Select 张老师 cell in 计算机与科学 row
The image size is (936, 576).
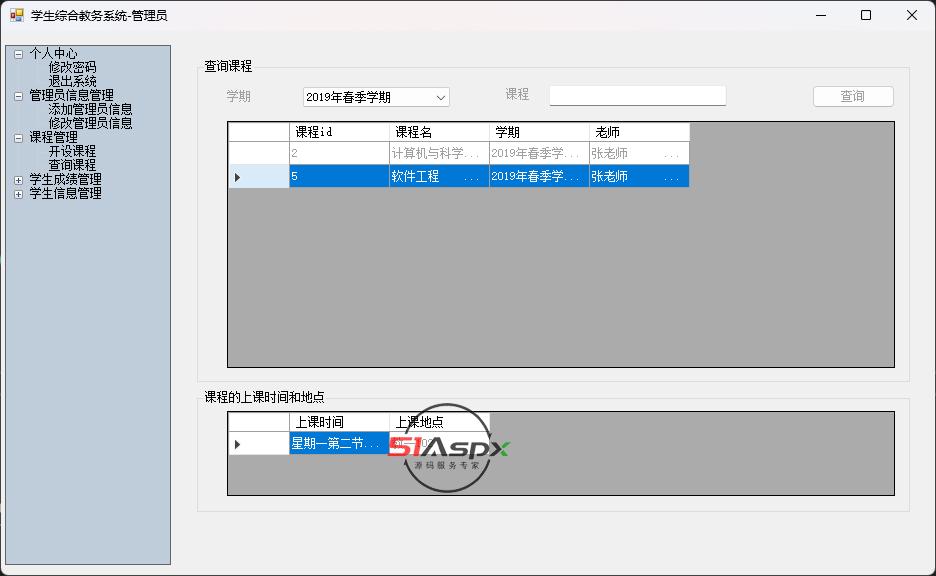[x=639, y=153]
